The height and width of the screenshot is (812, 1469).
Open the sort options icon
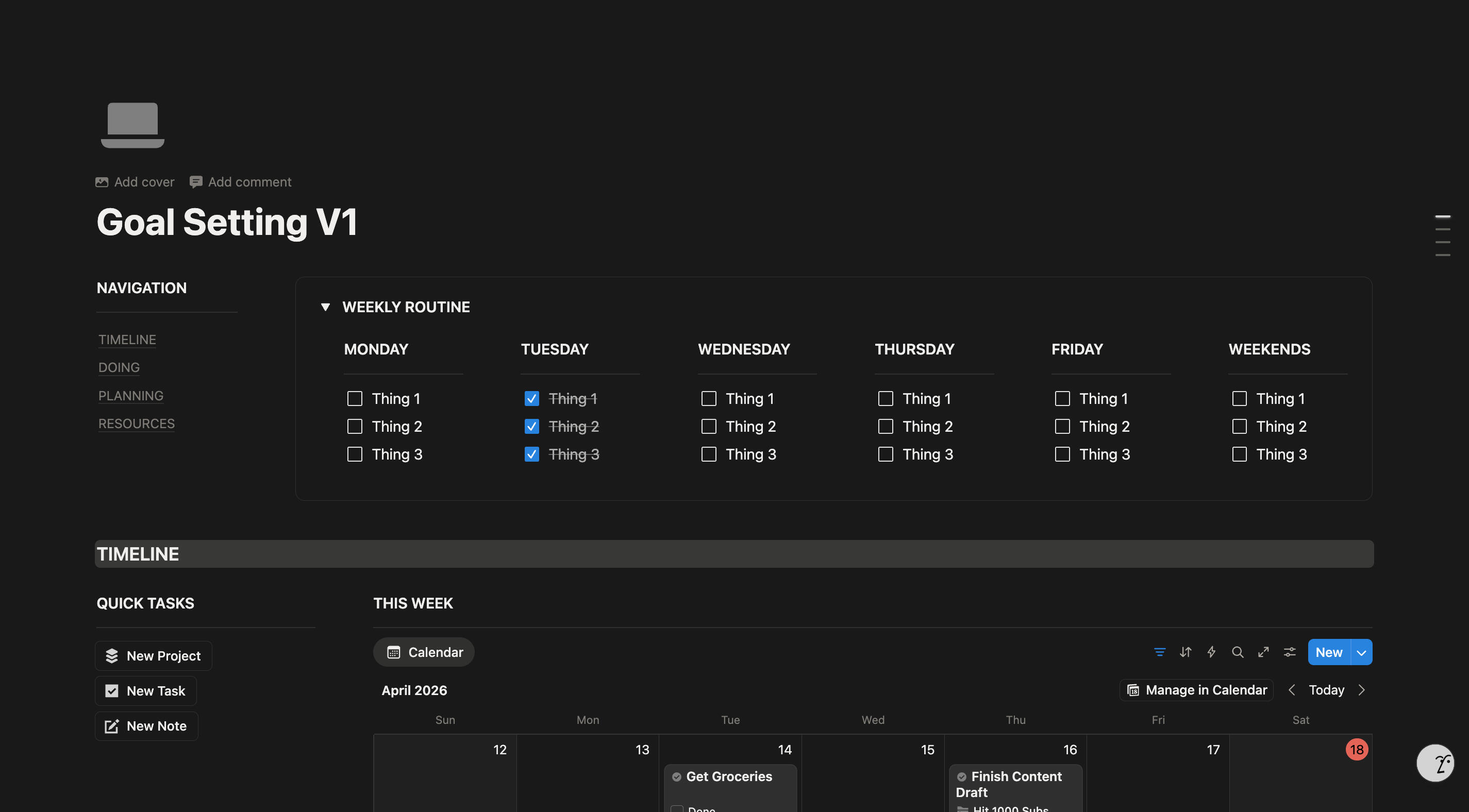(1186, 652)
